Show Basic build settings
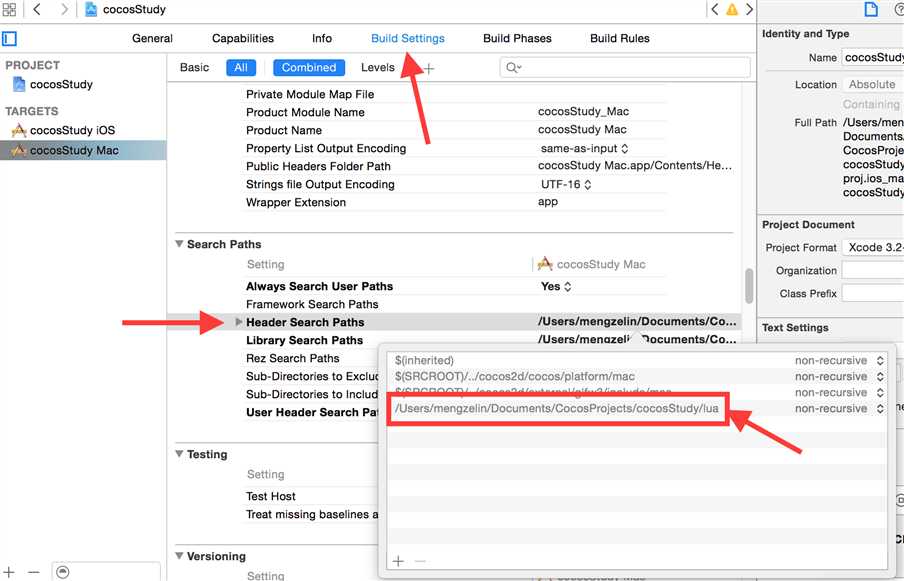 pyautogui.click(x=194, y=67)
